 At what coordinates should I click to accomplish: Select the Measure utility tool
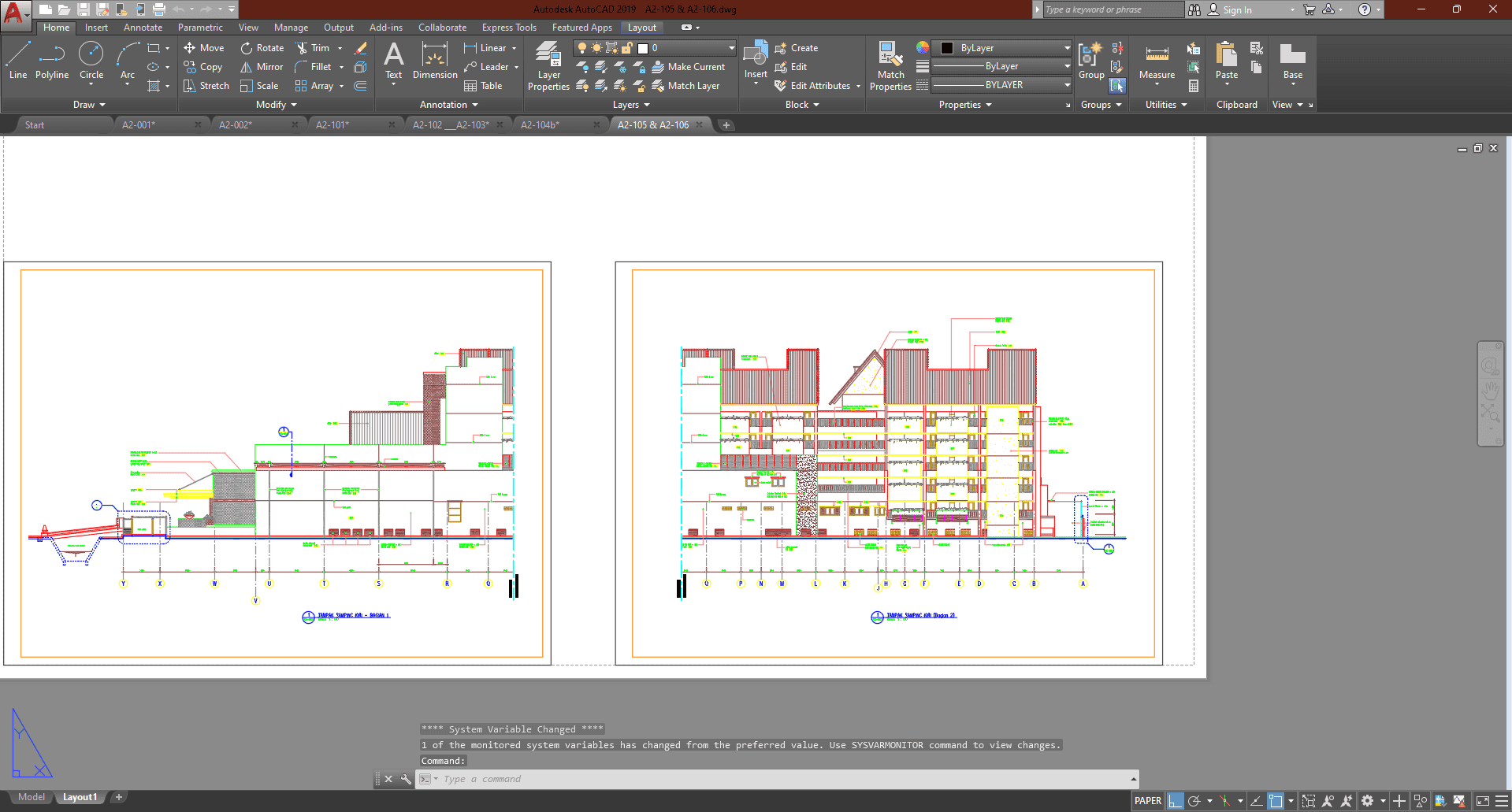click(x=1157, y=61)
